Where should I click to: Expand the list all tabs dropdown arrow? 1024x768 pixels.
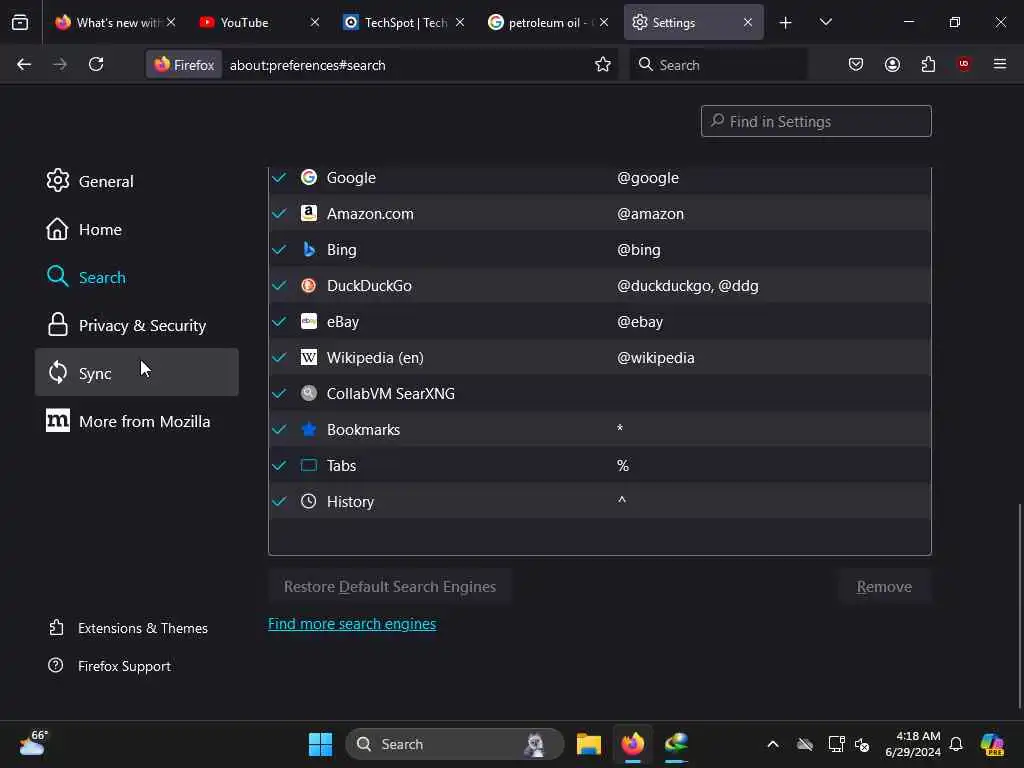pos(825,22)
